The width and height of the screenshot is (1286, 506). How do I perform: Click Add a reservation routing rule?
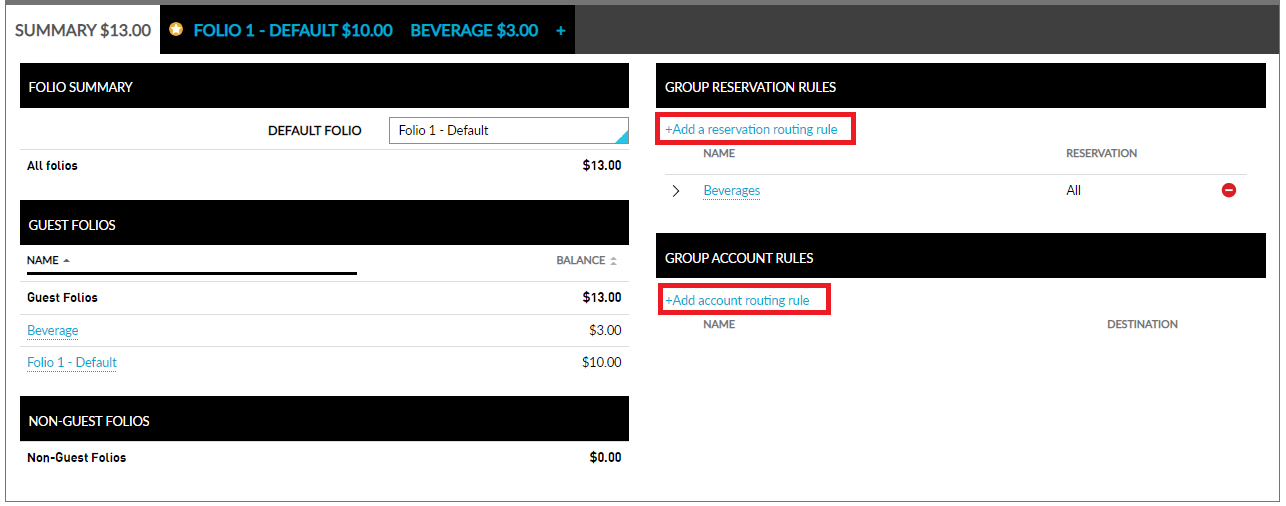coord(751,130)
